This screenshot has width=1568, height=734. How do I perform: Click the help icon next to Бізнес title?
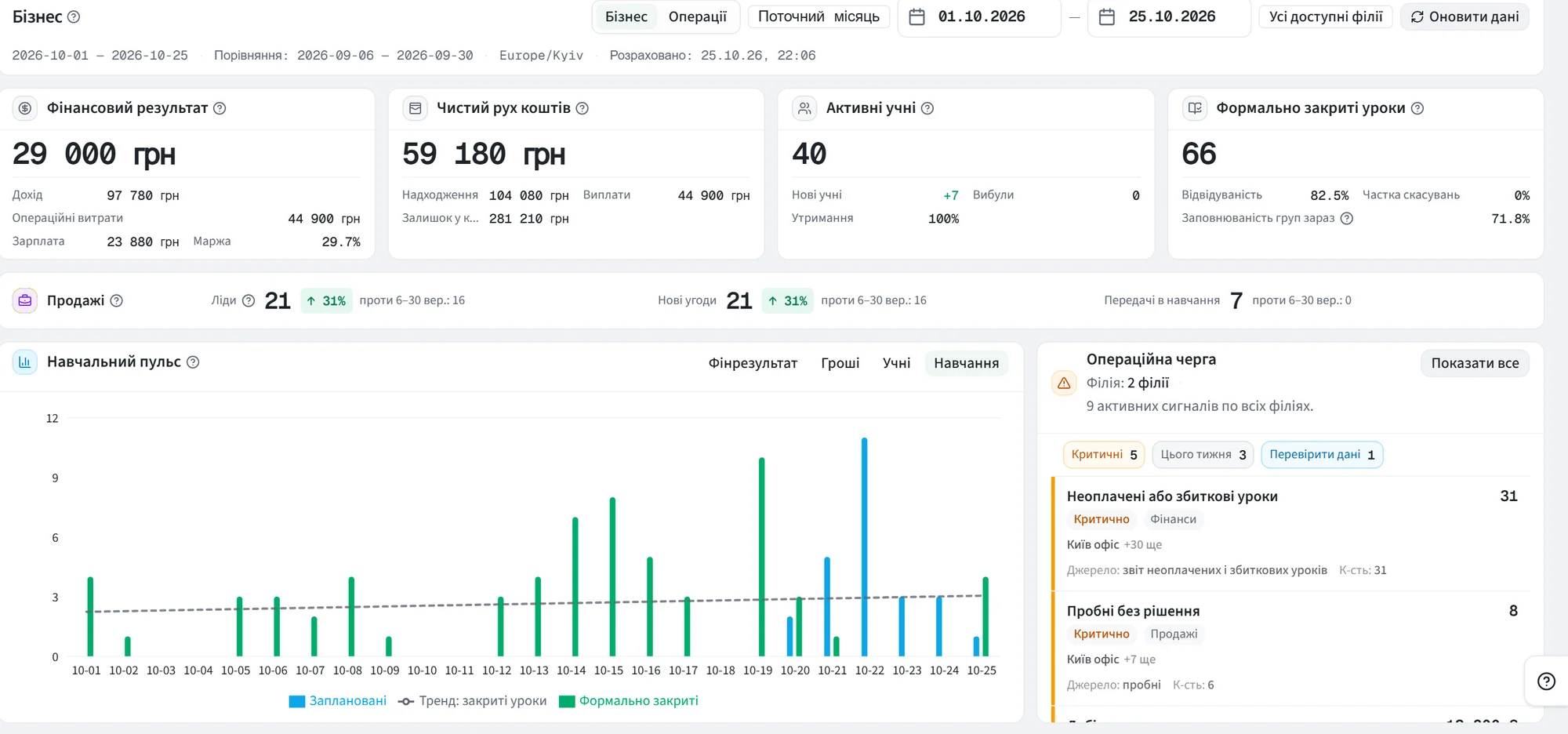click(x=74, y=16)
